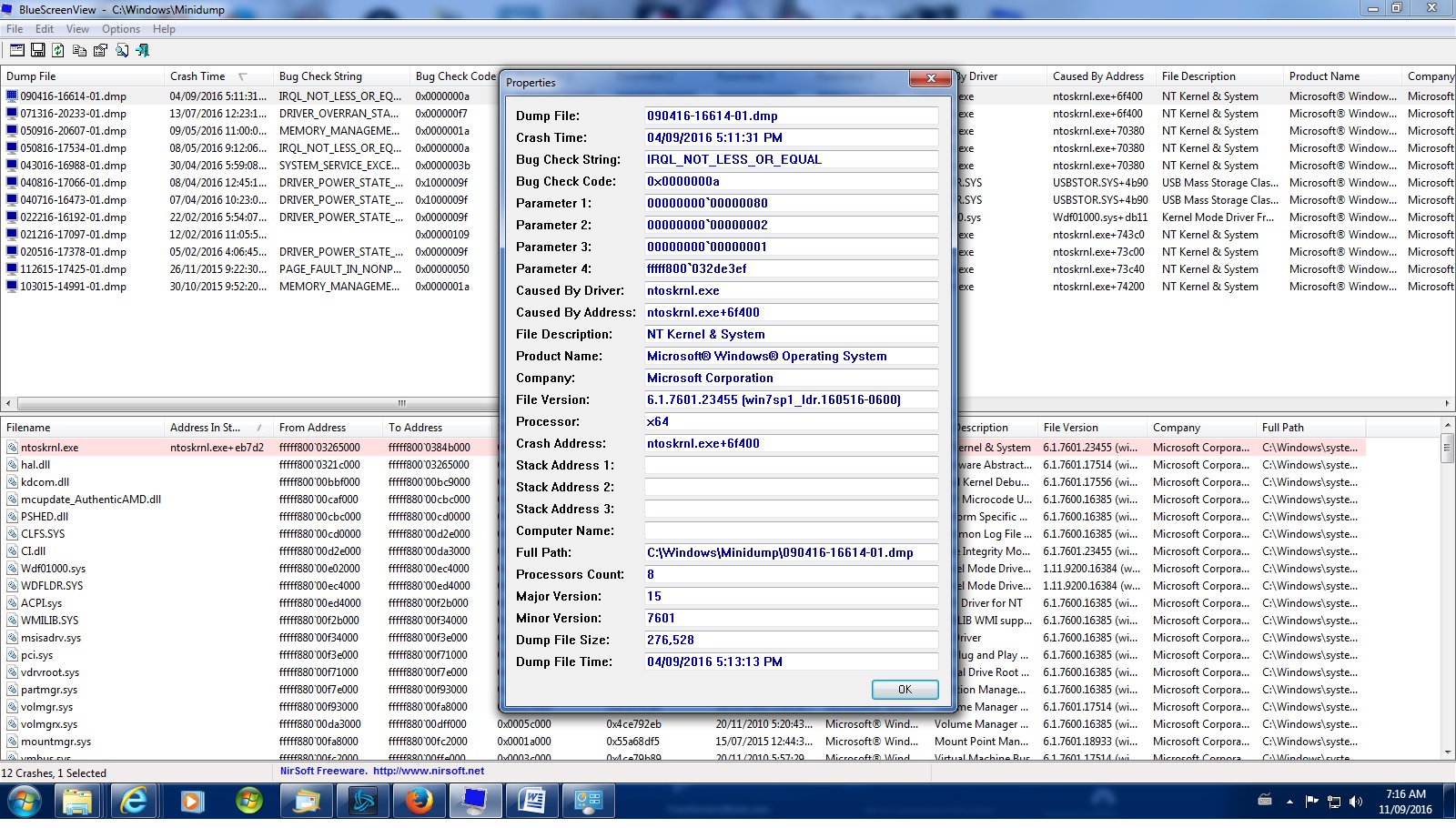This screenshot has width=1456, height=828.
Task: Close the Properties dialog with X
Action: [931, 78]
